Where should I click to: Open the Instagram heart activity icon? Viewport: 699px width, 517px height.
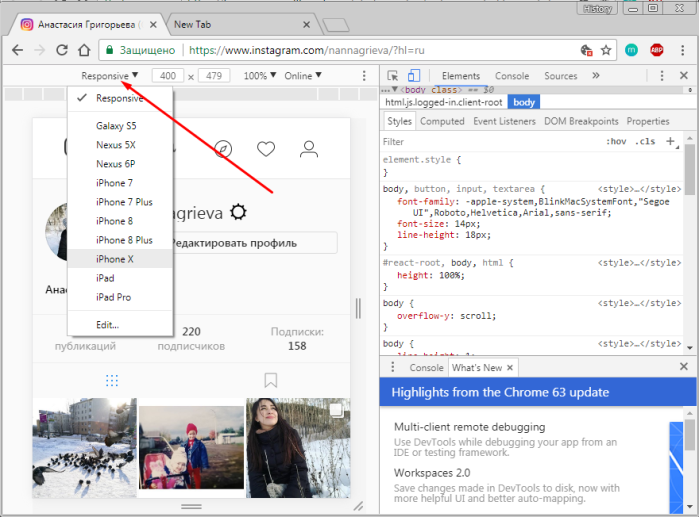click(266, 149)
